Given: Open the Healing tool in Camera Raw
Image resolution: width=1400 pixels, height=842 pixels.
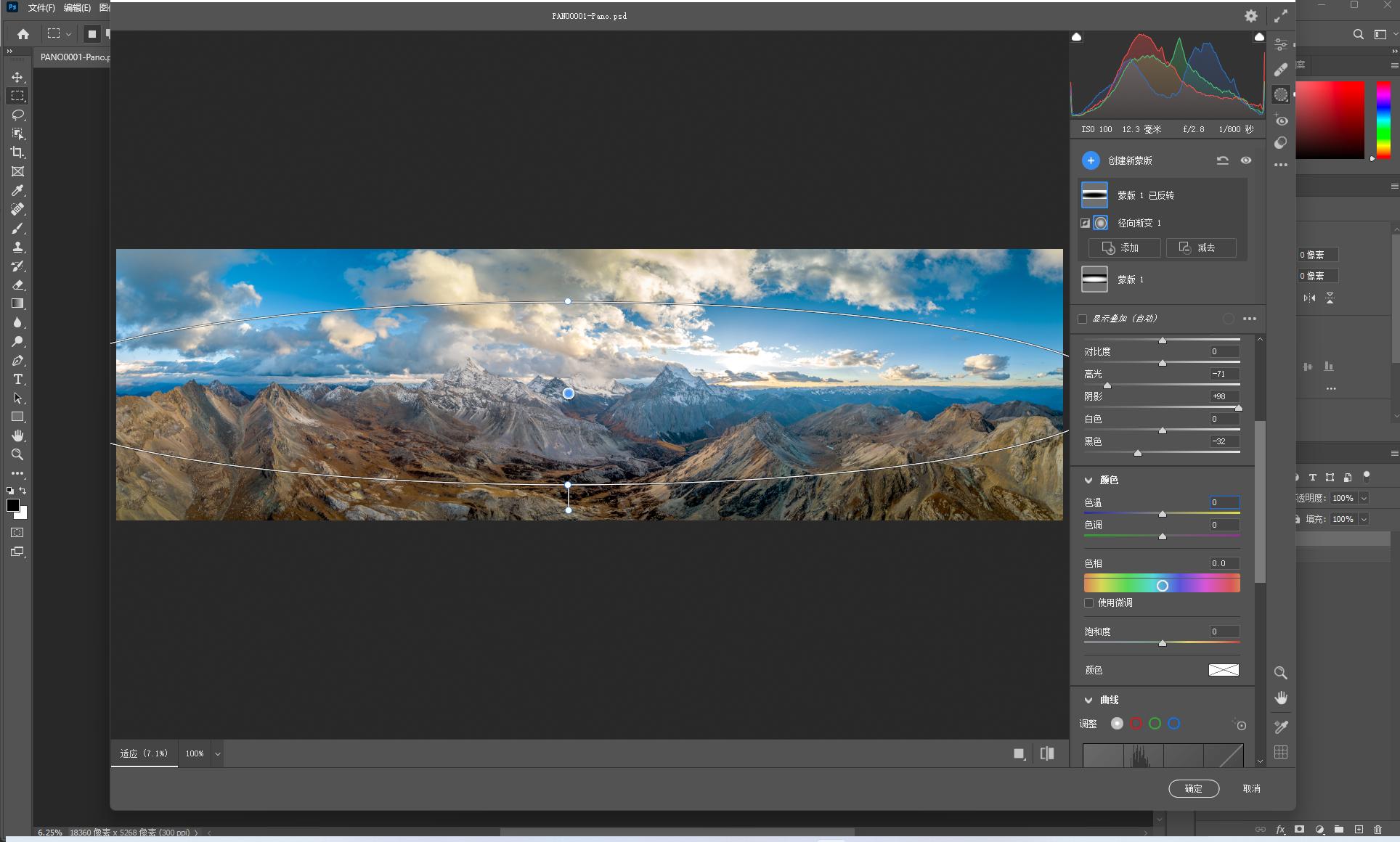Looking at the screenshot, I should click(x=1281, y=70).
